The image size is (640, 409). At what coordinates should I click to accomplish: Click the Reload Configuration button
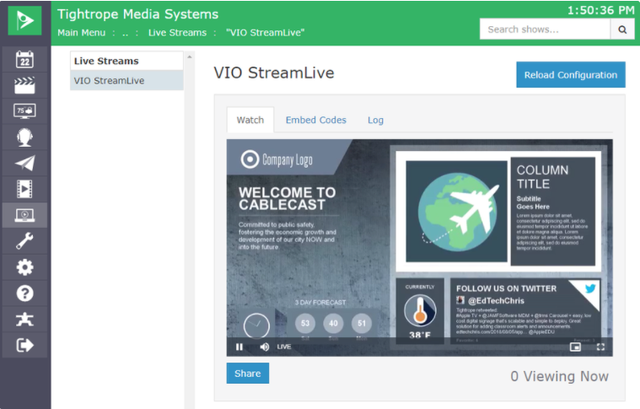pos(571,75)
